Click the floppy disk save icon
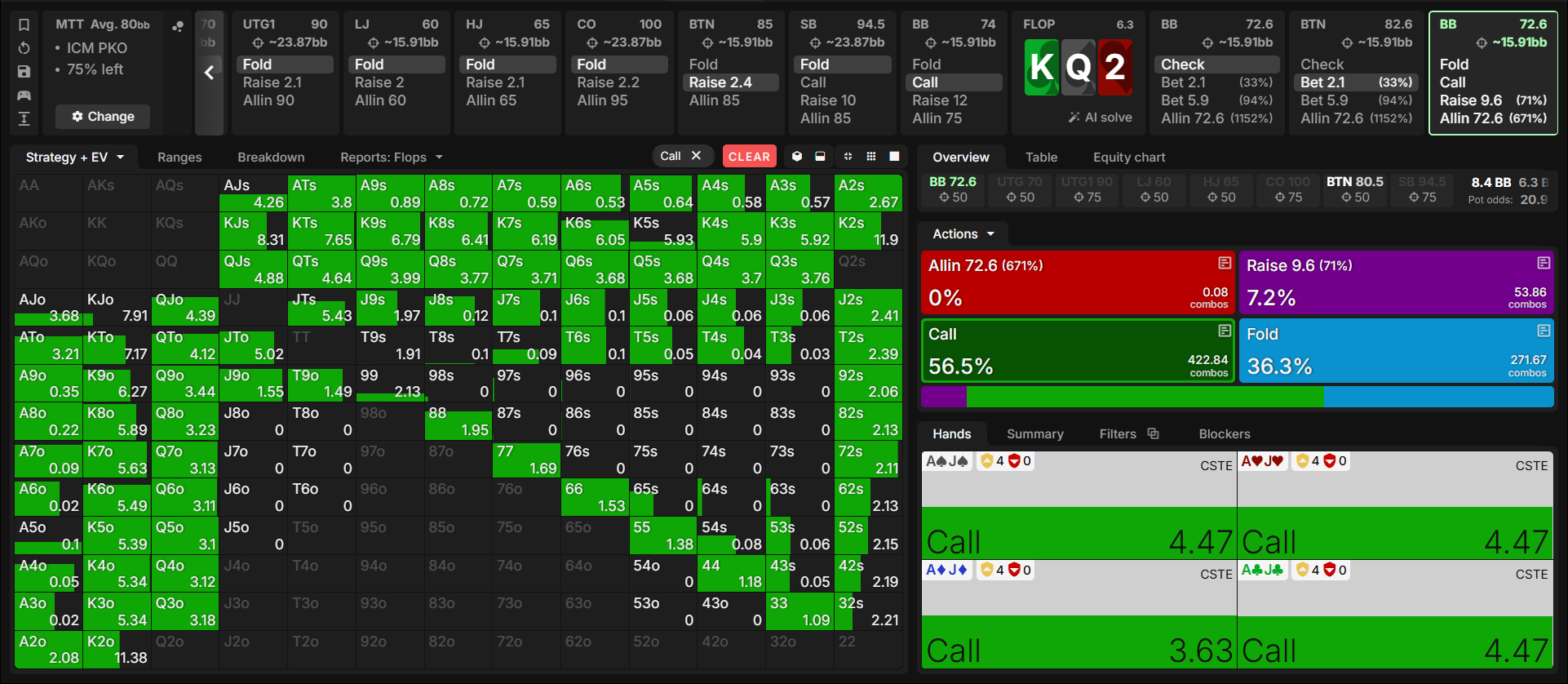Image resolution: width=1568 pixels, height=684 pixels. (24, 72)
